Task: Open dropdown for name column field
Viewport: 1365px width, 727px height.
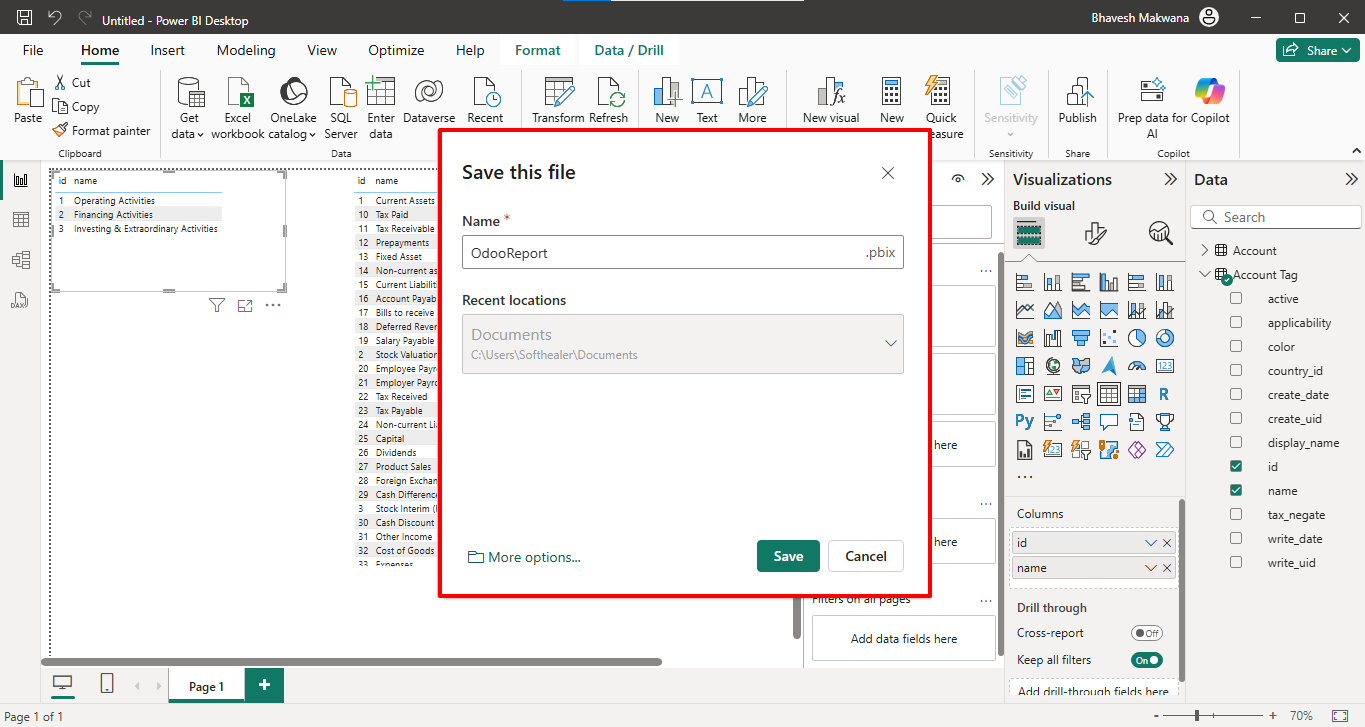Action: click(1150, 568)
